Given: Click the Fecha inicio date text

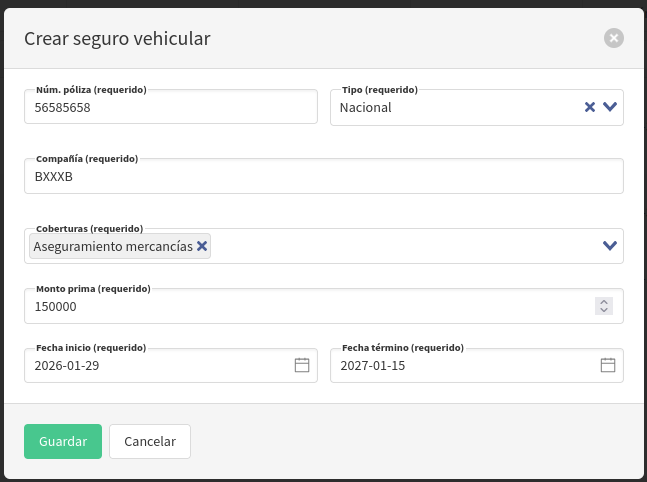Looking at the screenshot, I should click(67, 366).
